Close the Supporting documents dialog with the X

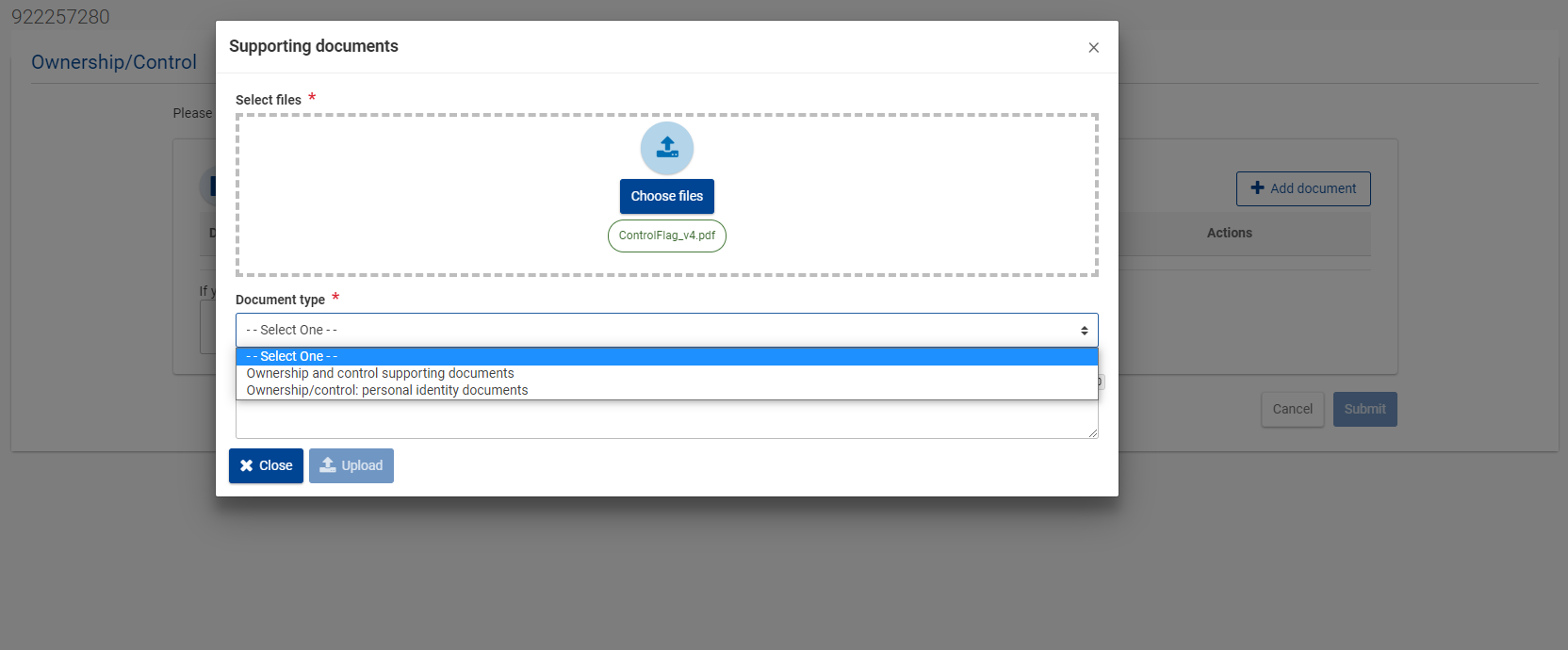point(1094,47)
